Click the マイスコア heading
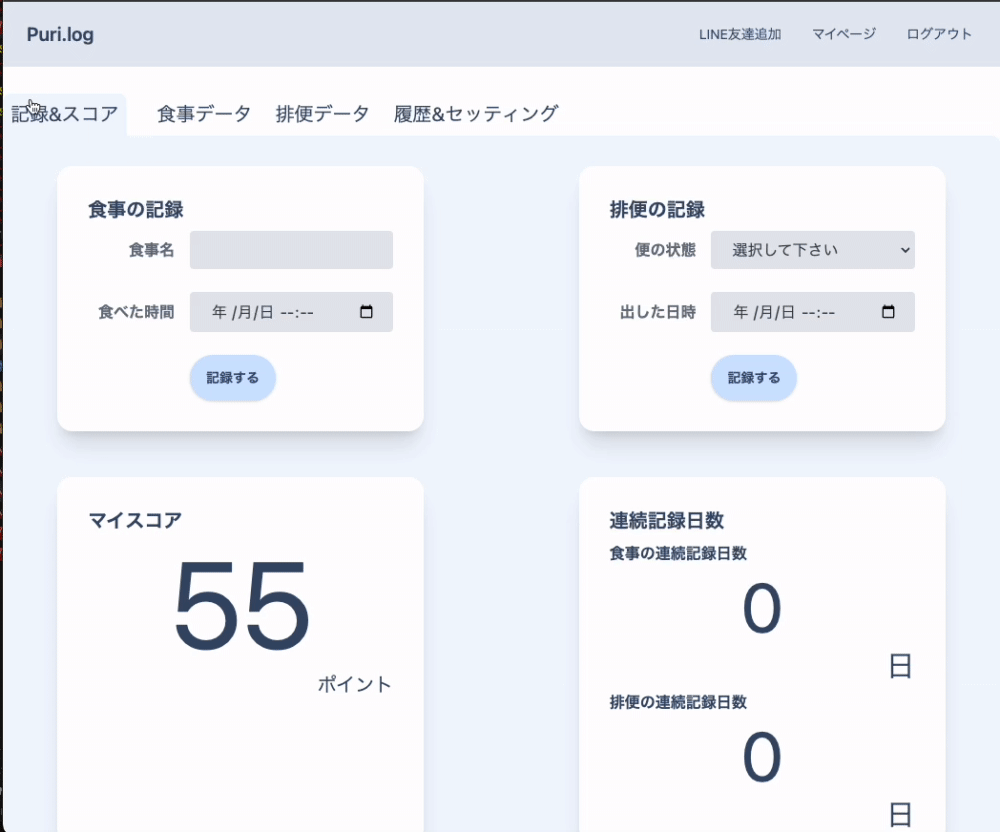The image size is (1000, 832). pyautogui.click(x=135, y=520)
